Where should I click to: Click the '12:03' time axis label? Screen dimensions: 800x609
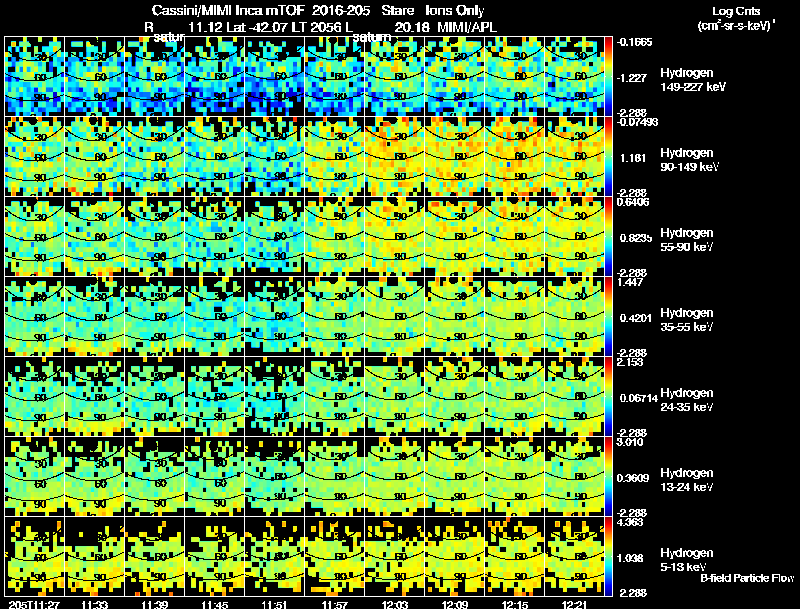(x=395, y=604)
